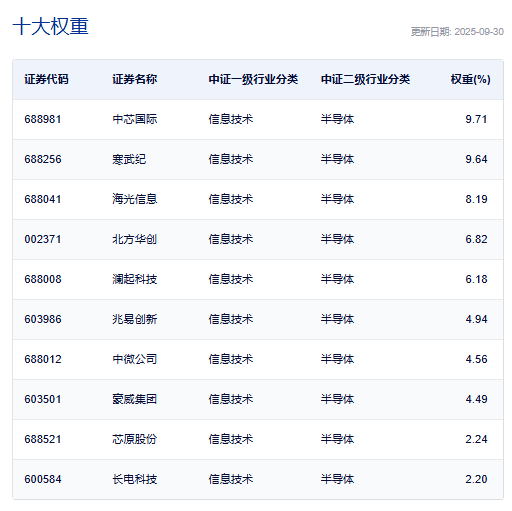Click weight value 9.71 for 中芯国际

coord(476,119)
